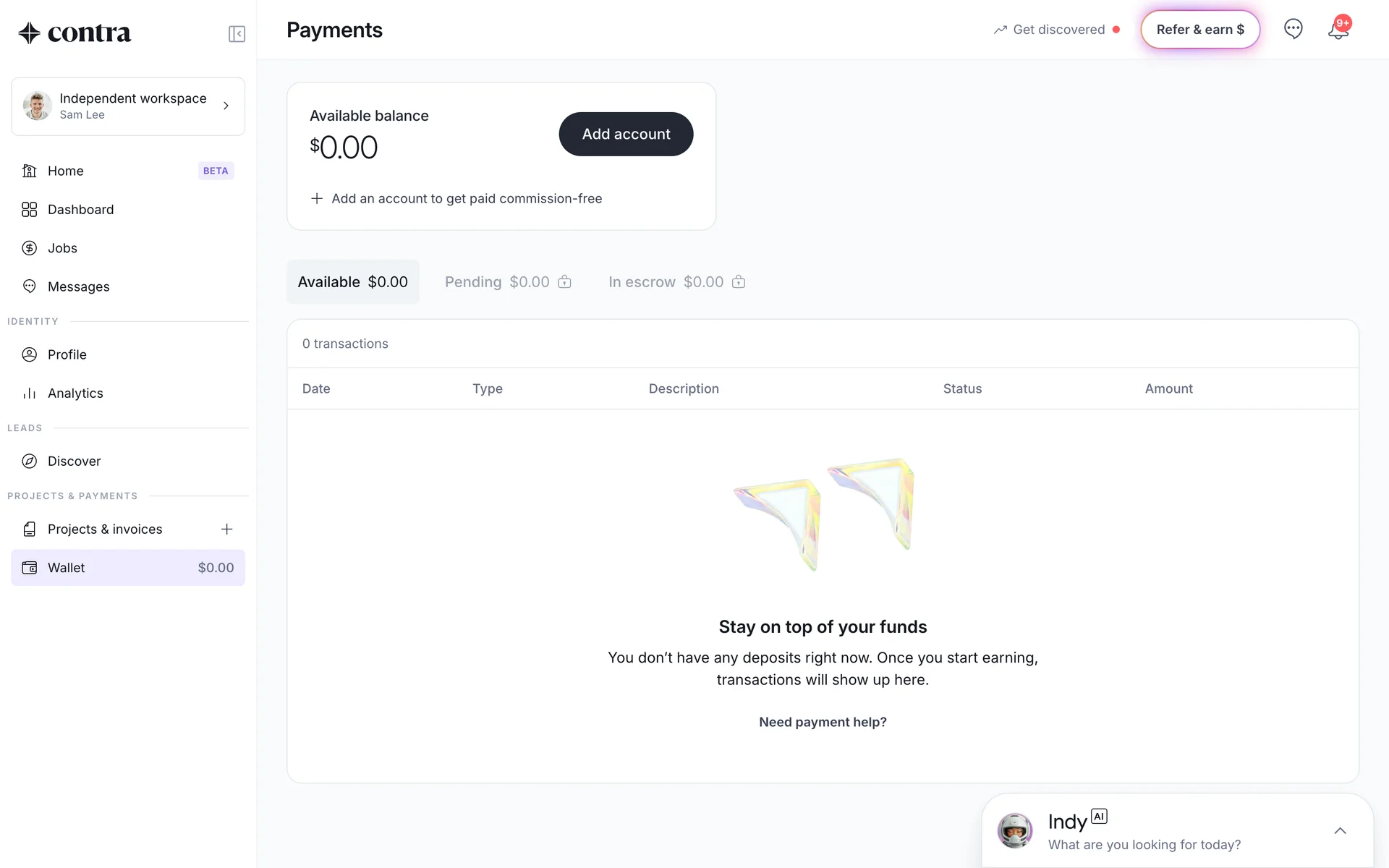Open Messages in the sidebar
Image resolution: width=1389 pixels, height=868 pixels.
pyautogui.click(x=78, y=287)
